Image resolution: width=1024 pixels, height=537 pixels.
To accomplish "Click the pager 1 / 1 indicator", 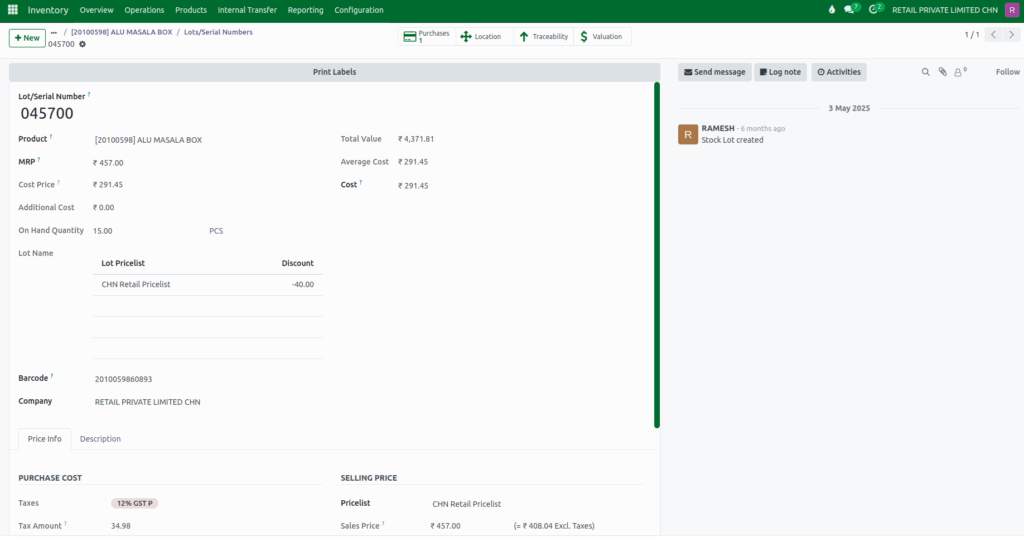I will coord(972,35).
